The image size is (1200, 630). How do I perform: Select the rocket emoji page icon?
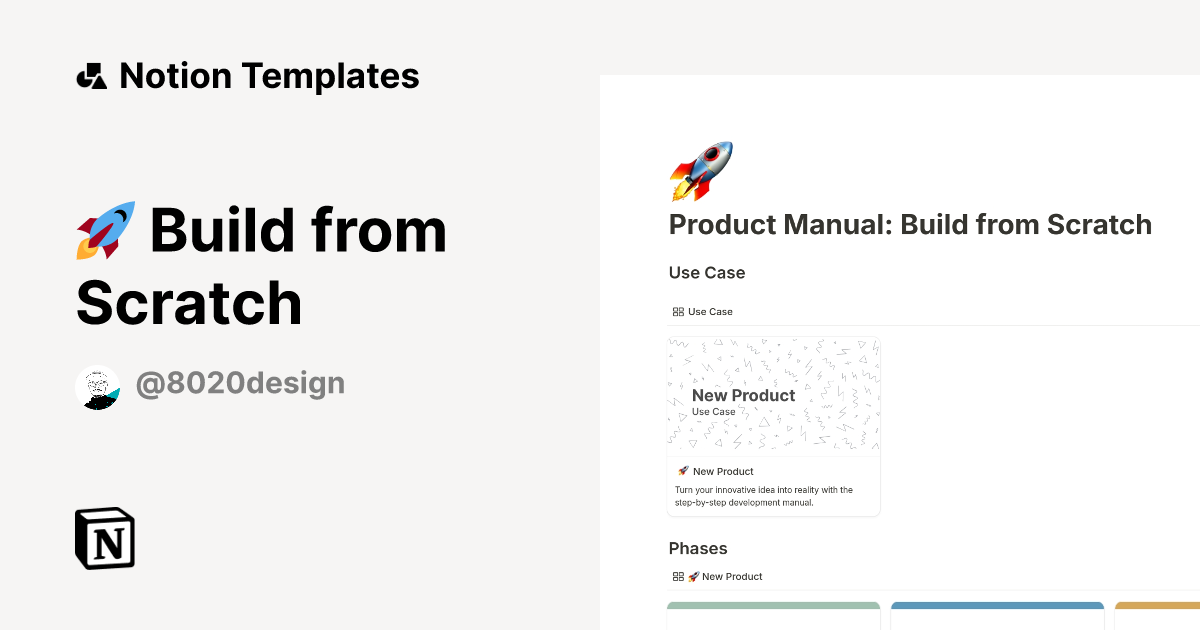click(x=699, y=168)
